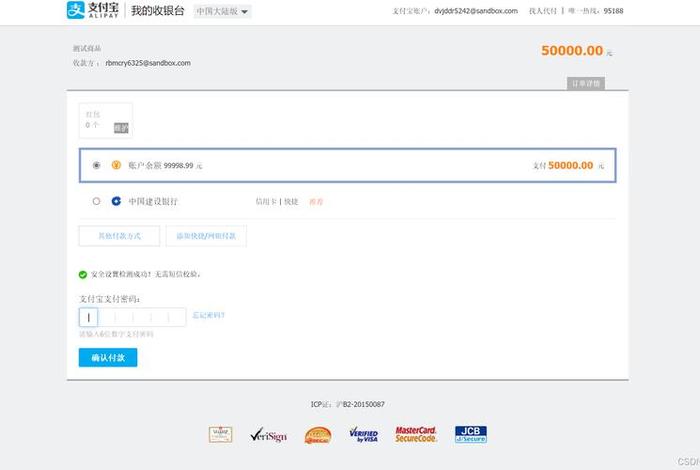Click the China Construction Bank logo
This screenshot has height=470, width=700.
click(x=116, y=201)
